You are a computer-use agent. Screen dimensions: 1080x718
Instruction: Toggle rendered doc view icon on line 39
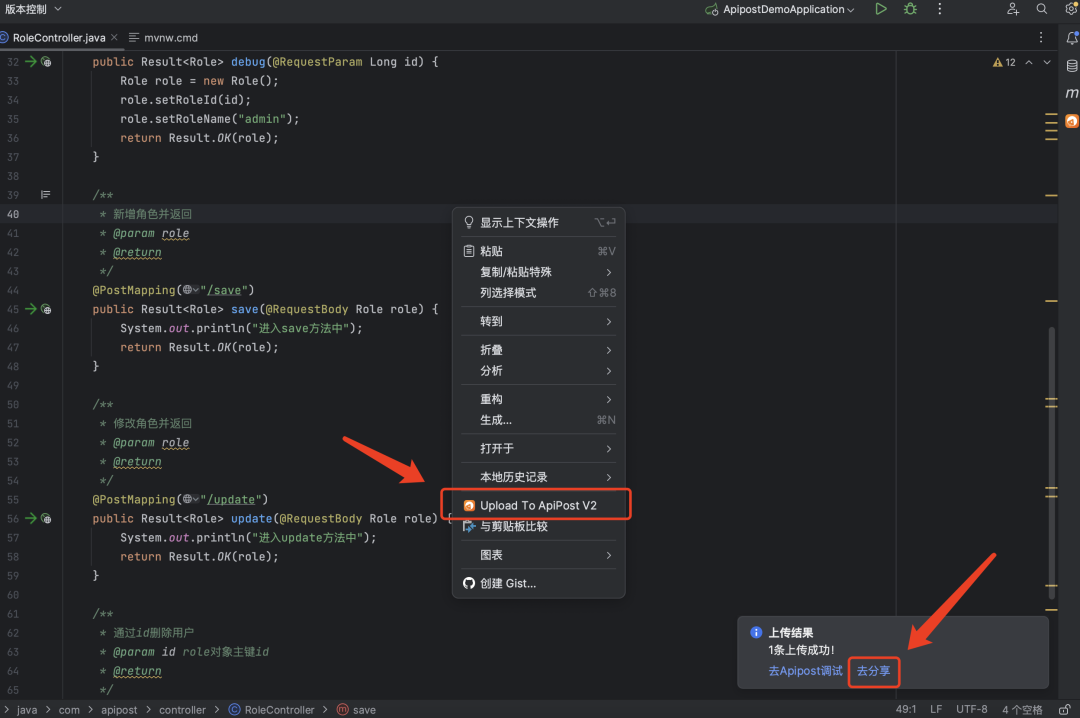click(x=45, y=195)
